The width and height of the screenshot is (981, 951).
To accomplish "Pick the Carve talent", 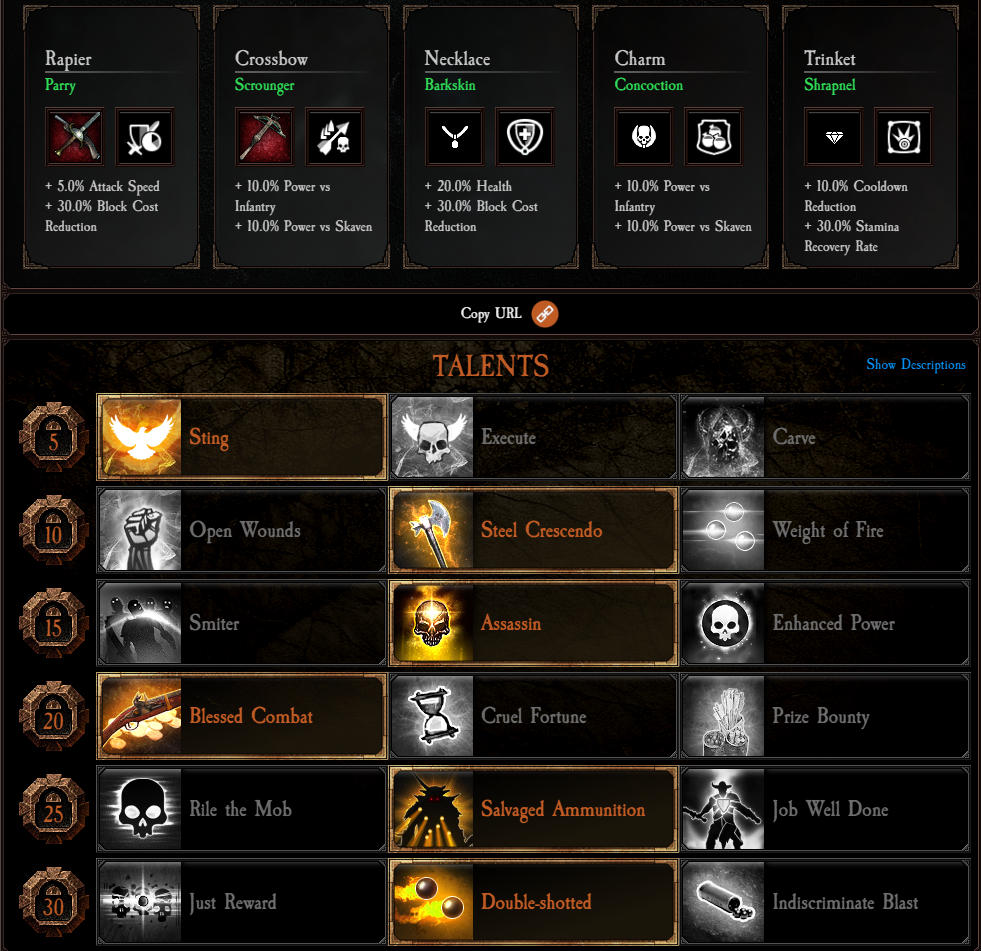I will click(x=825, y=437).
